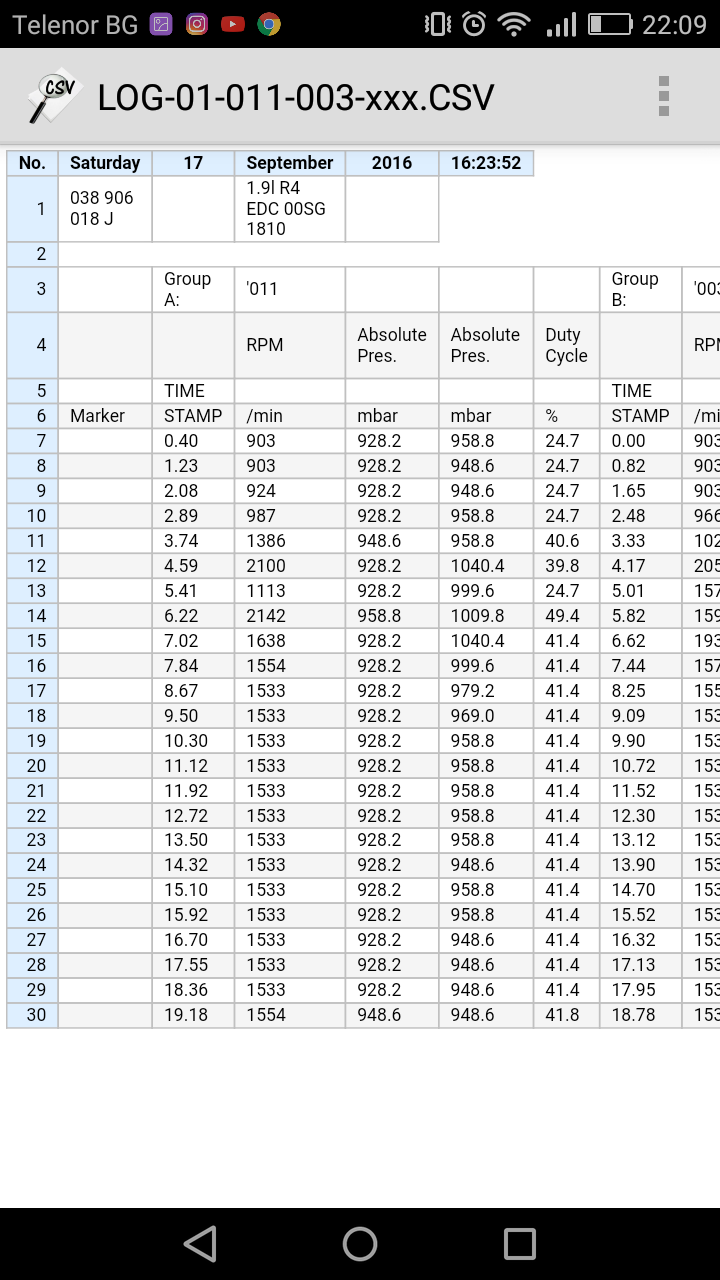Select the 'No.' column header

[32, 163]
